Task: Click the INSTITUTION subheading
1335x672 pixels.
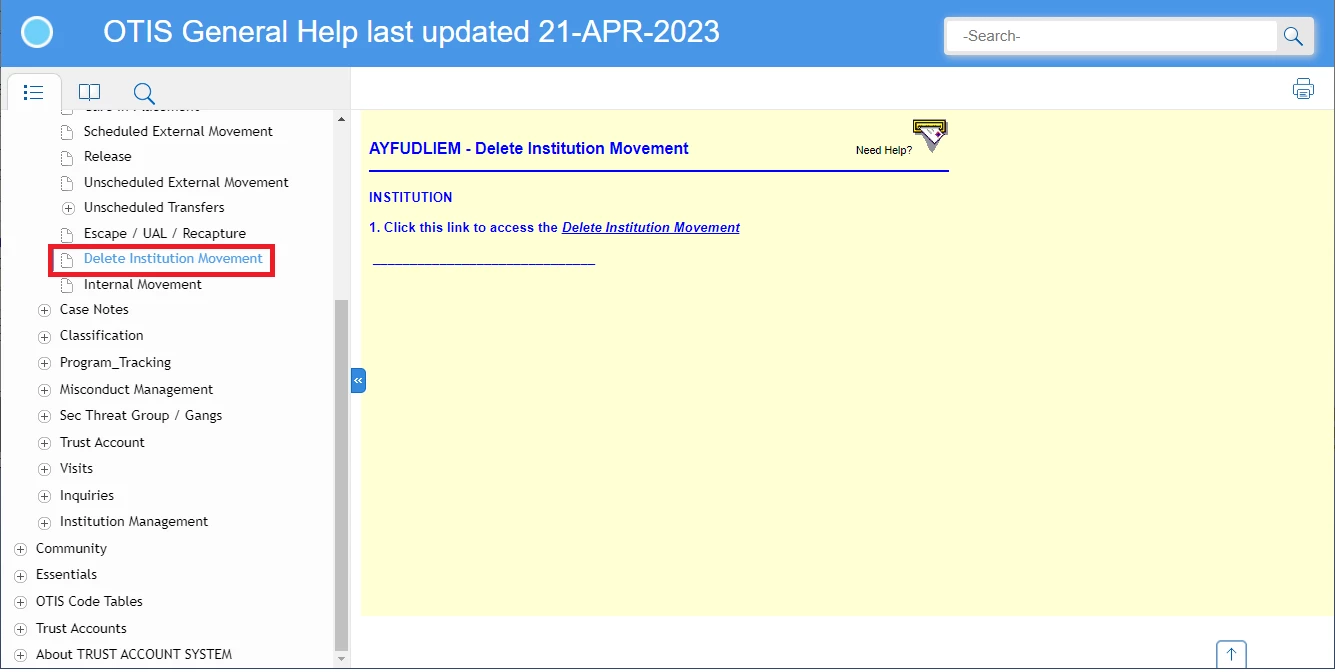Action: pos(411,197)
